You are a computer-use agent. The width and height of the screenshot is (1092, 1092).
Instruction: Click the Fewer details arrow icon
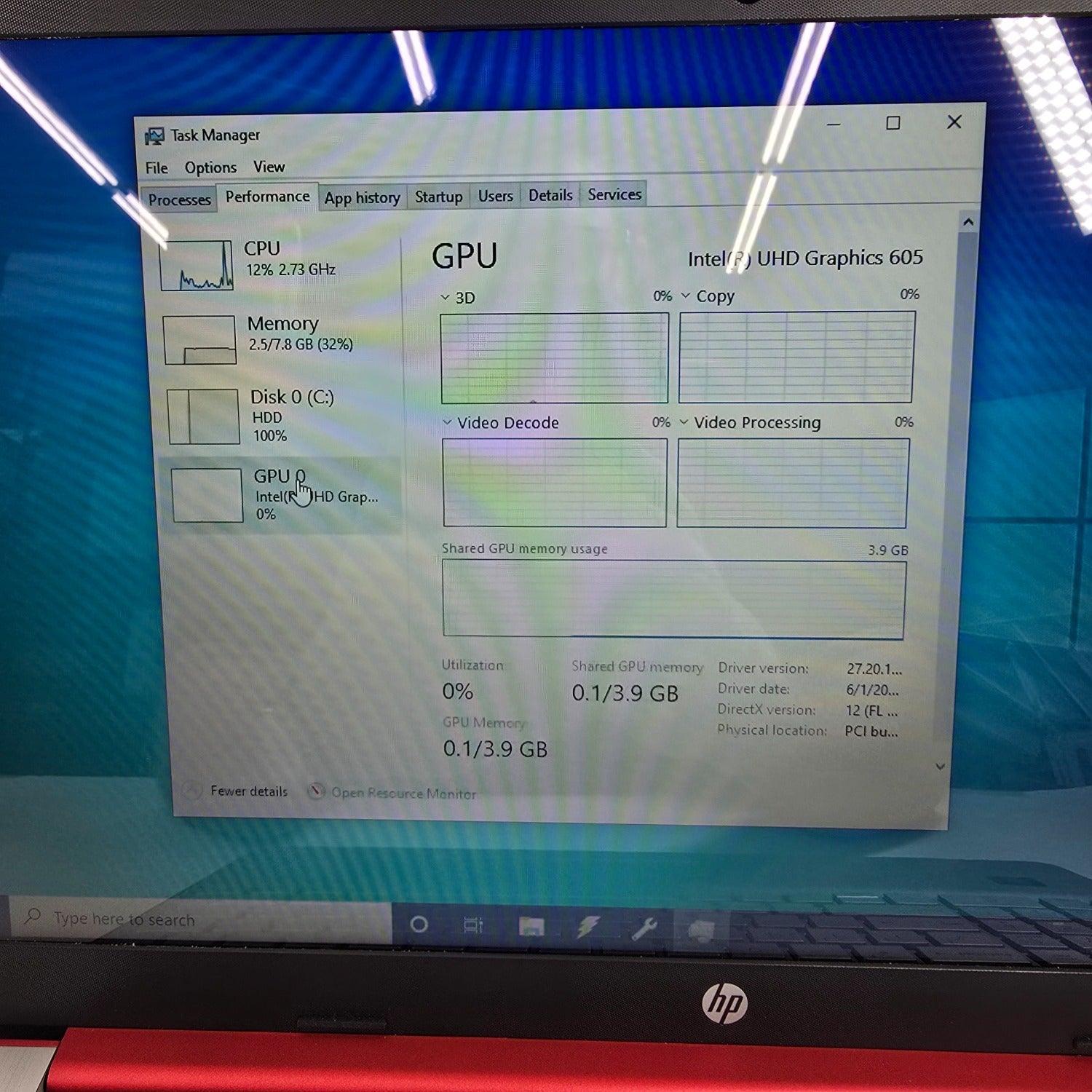(x=191, y=791)
